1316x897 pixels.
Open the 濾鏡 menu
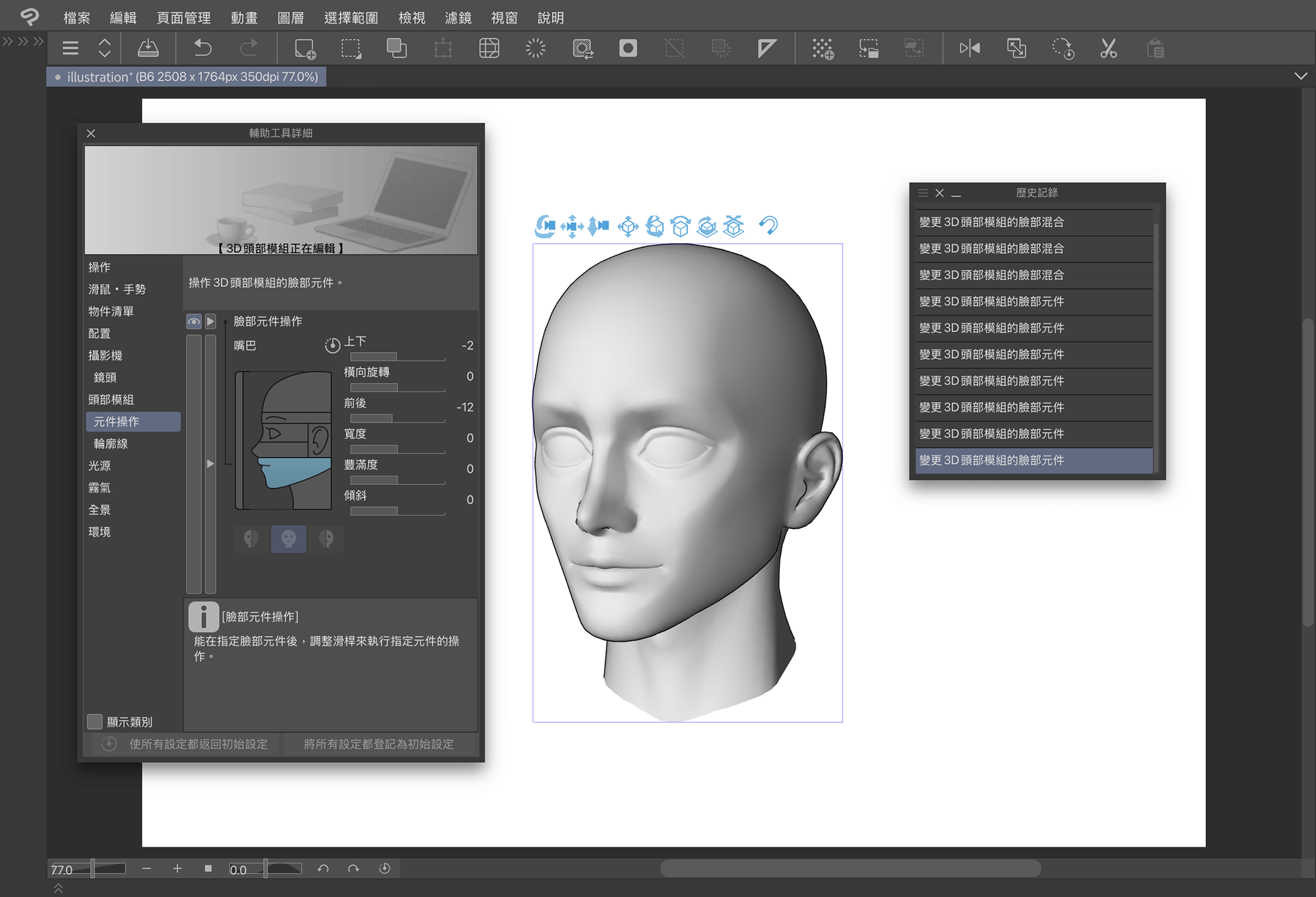tap(458, 18)
